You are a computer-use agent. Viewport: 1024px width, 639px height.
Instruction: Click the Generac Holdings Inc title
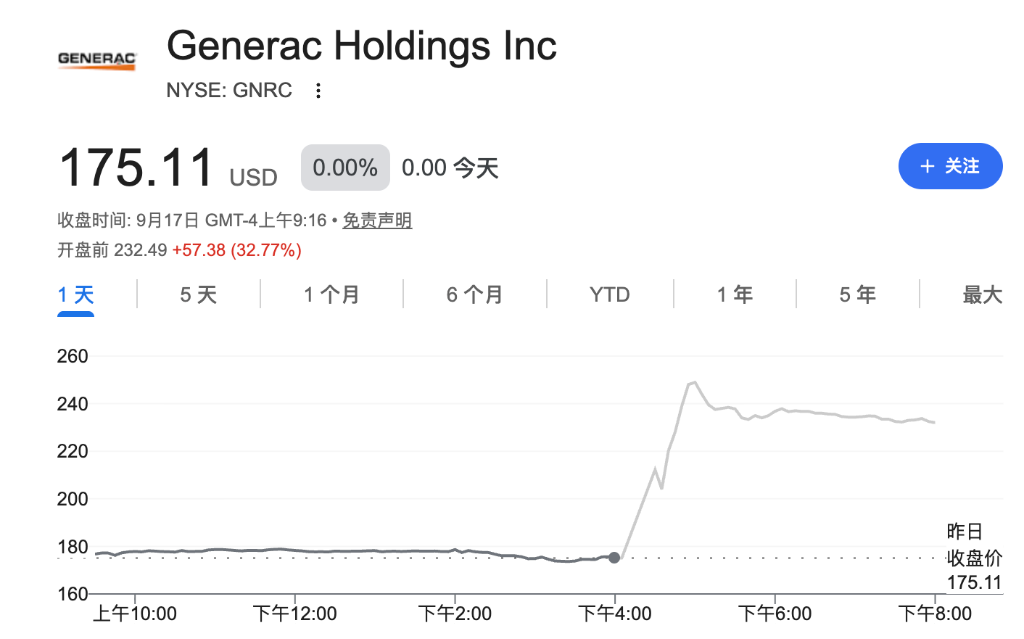pos(361,46)
